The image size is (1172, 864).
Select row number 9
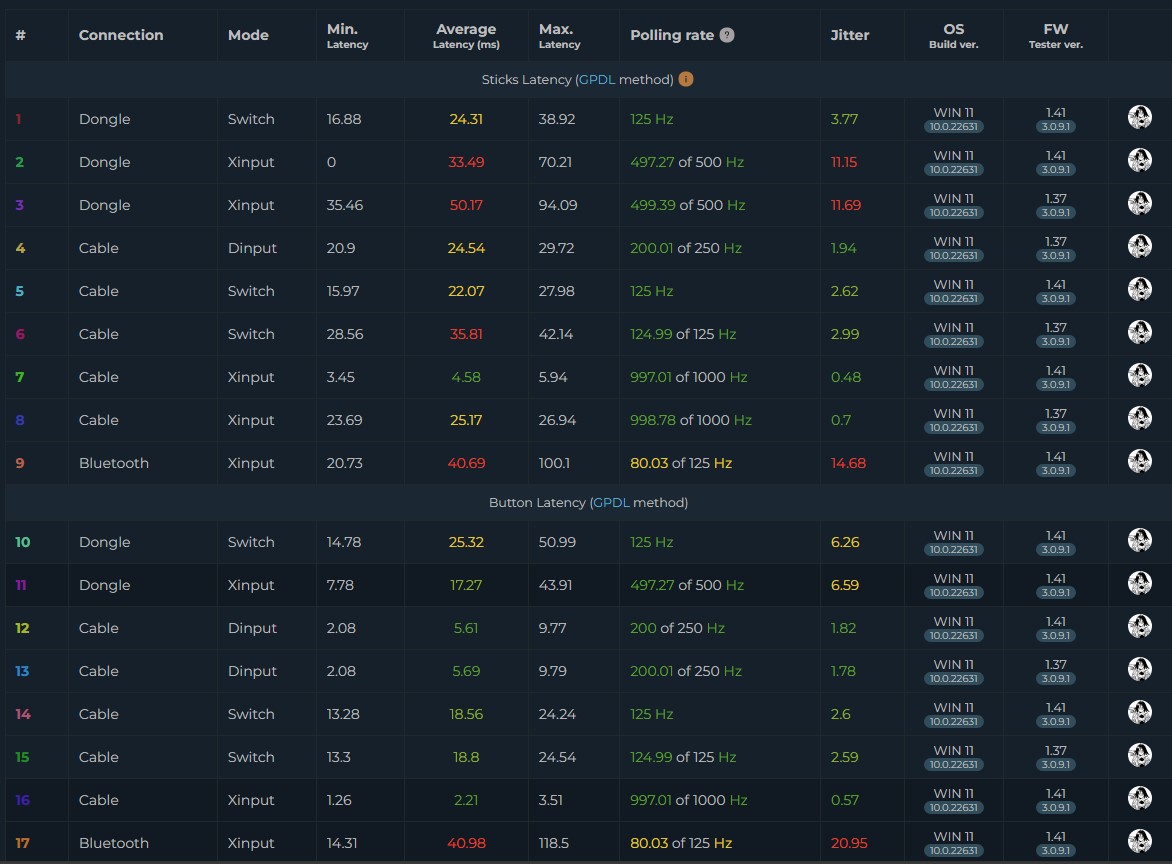pos(19,463)
